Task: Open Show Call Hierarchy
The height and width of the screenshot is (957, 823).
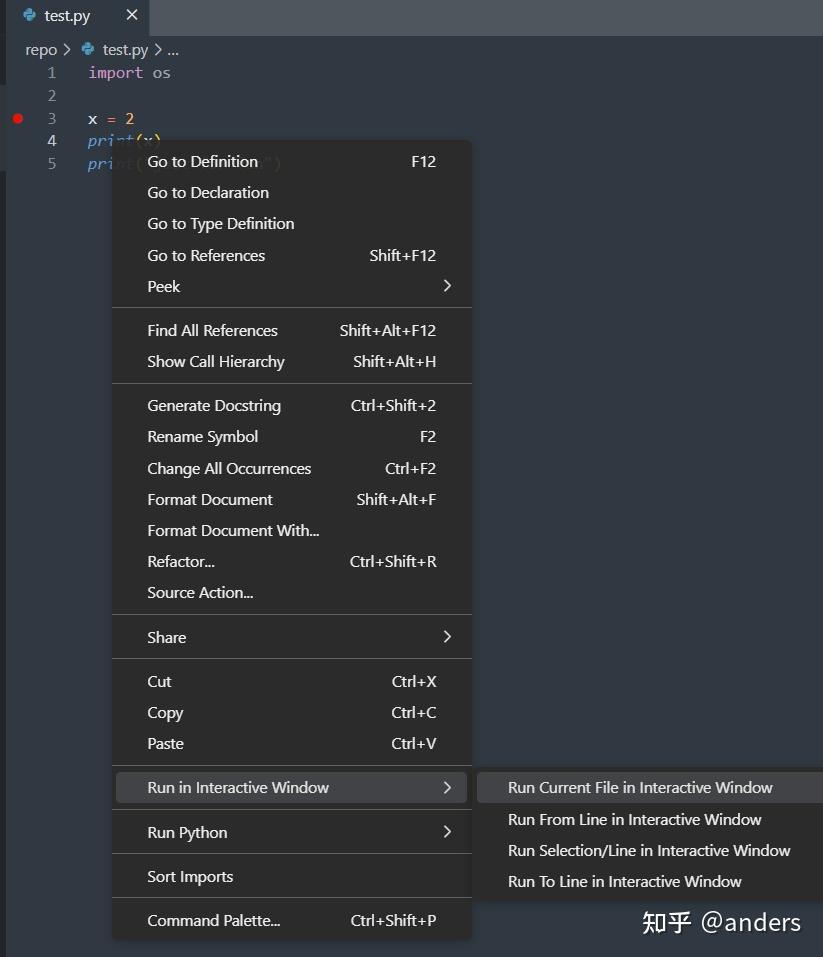Action: click(x=216, y=361)
